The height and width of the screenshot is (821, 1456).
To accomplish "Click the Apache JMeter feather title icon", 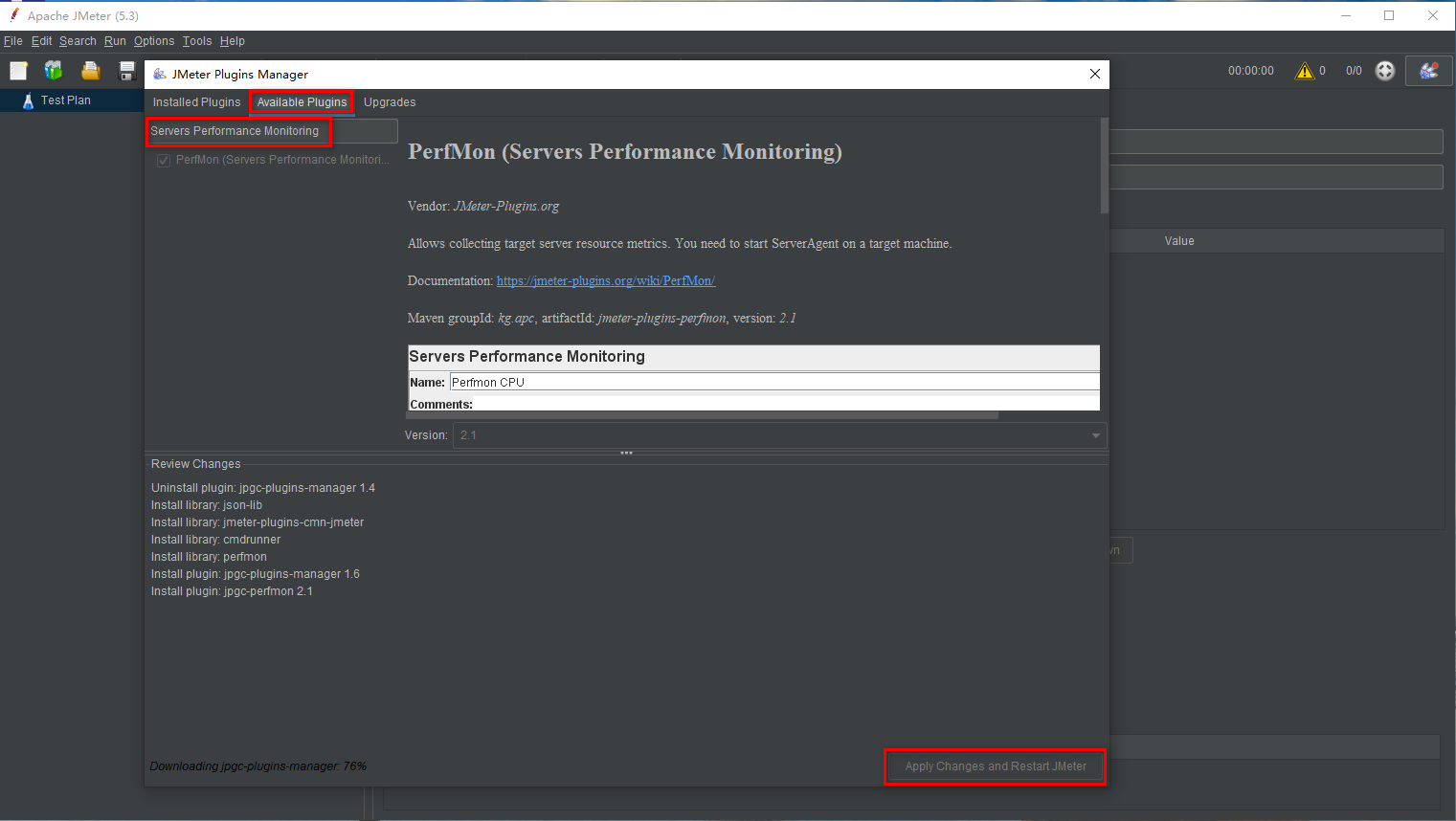I will pos(14,14).
